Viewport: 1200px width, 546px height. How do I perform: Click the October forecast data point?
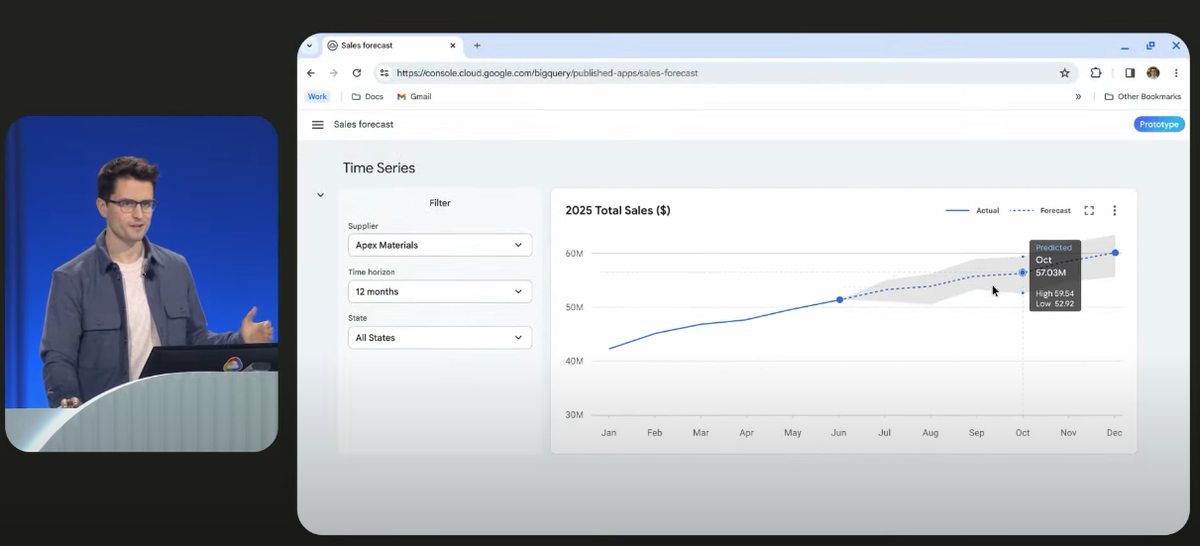click(1022, 272)
